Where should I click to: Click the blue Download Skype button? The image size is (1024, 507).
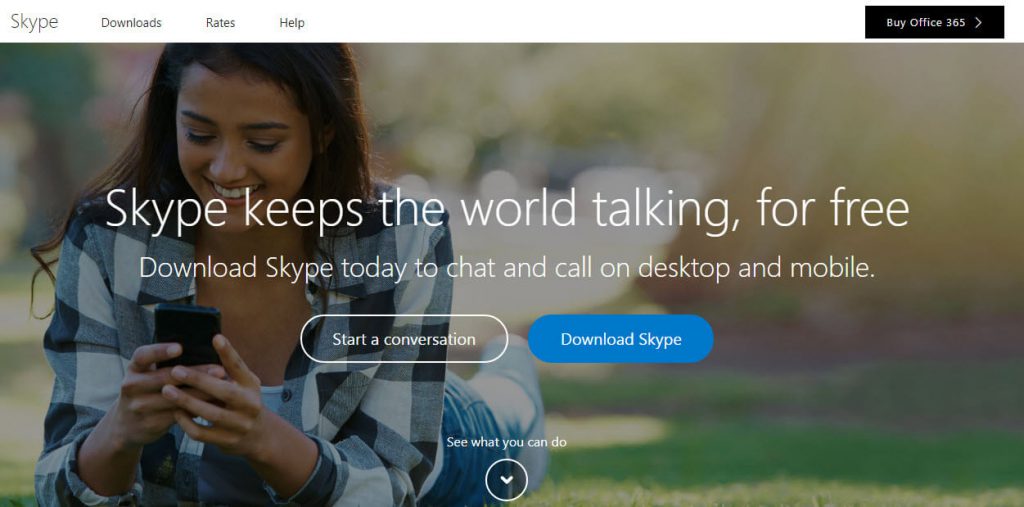[620, 338]
